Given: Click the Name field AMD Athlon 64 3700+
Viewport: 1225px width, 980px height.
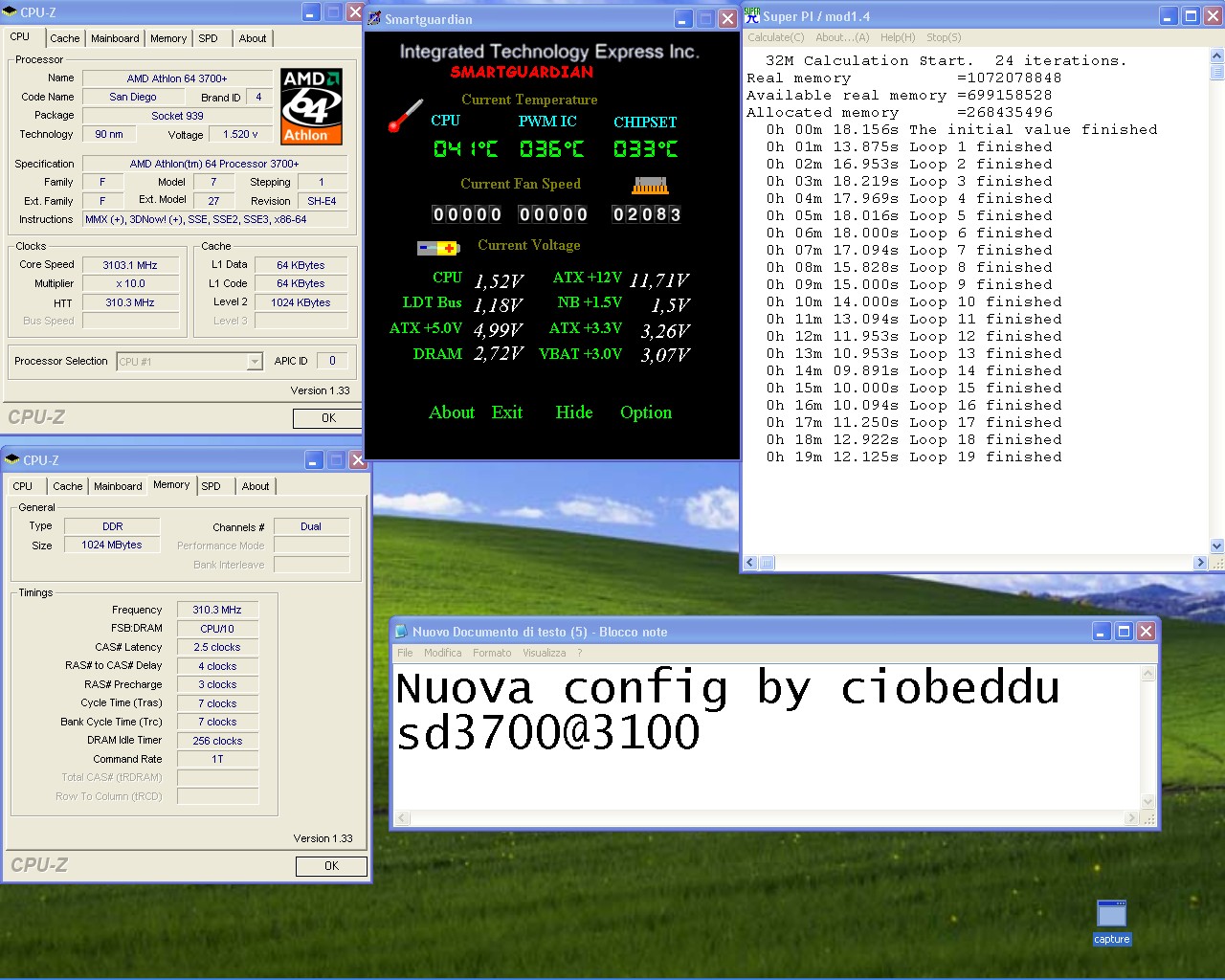Looking at the screenshot, I should coord(177,78).
